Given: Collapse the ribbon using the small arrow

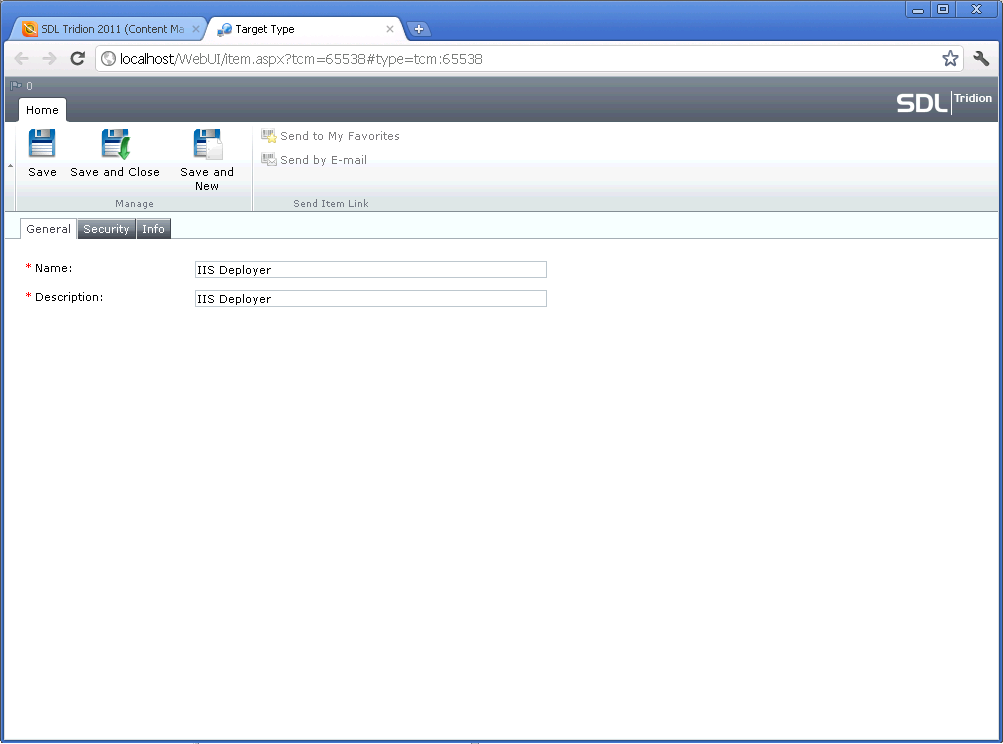Looking at the screenshot, I should 10,166.
